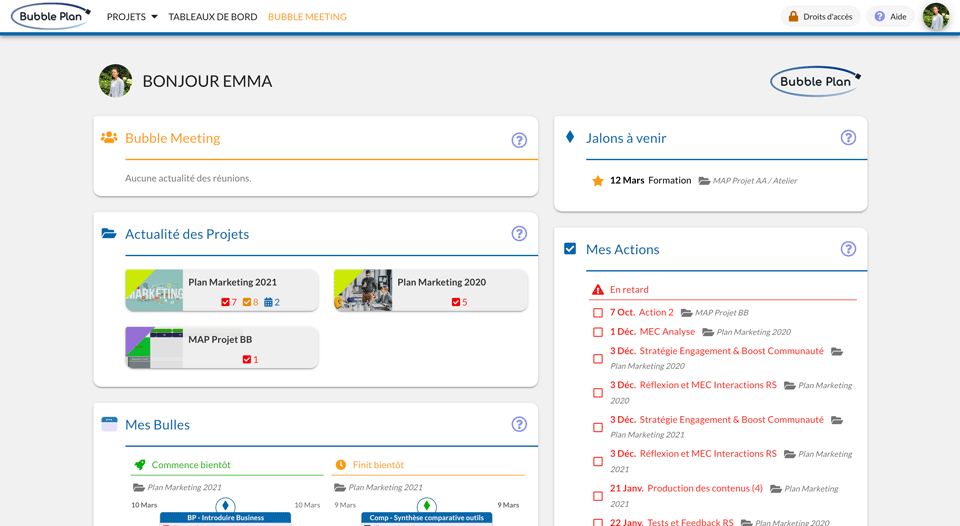The image size is (960, 526).
Task: Click the Bubble Plan logo beside greeting
Action: click(x=816, y=81)
